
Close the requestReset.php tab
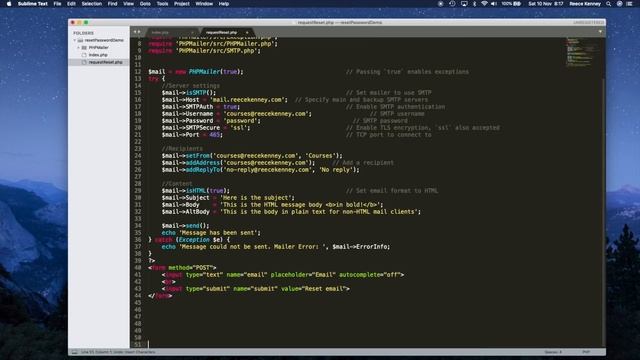click(247, 32)
